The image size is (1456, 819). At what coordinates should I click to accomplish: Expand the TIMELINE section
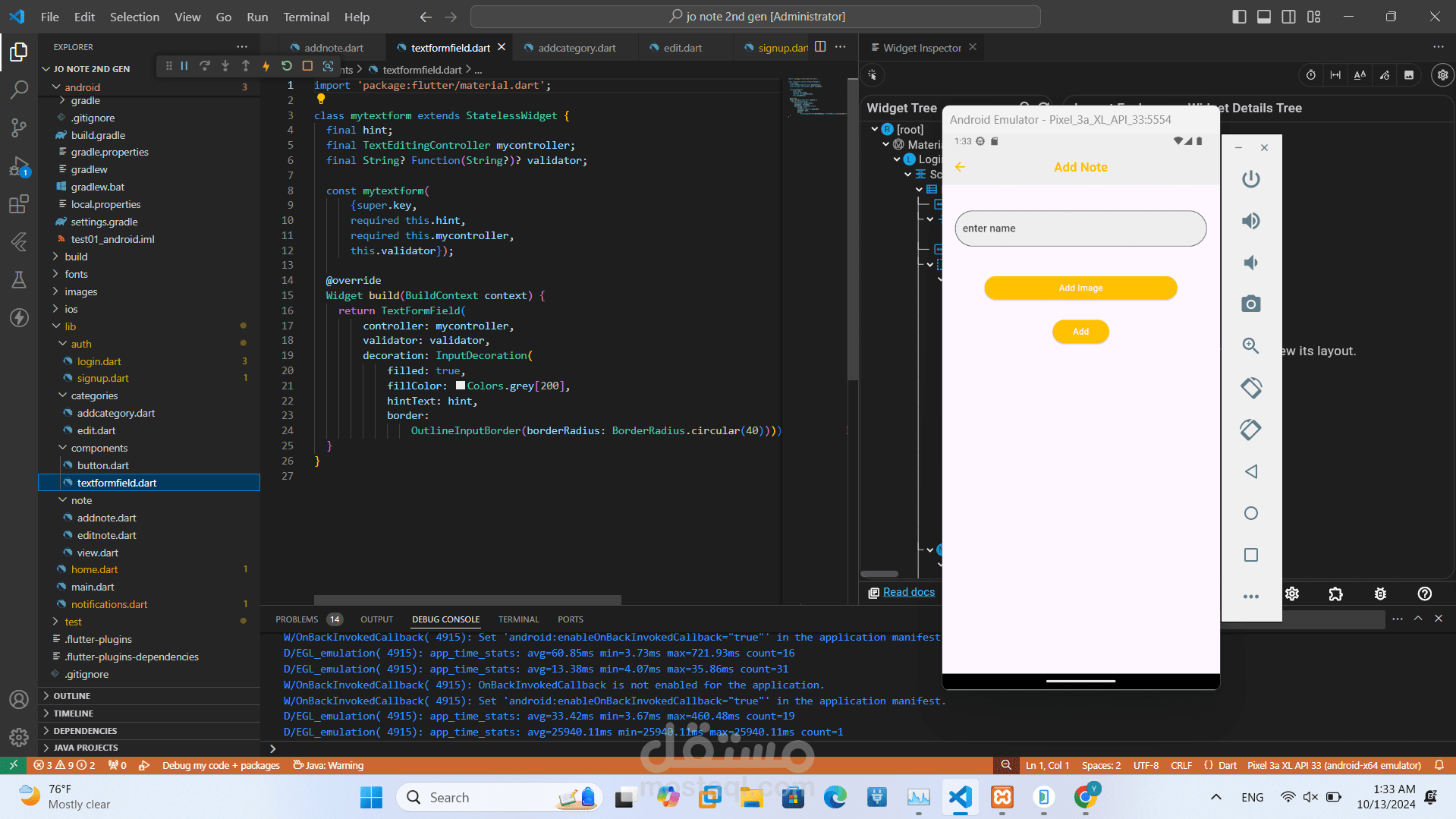coord(73,713)
